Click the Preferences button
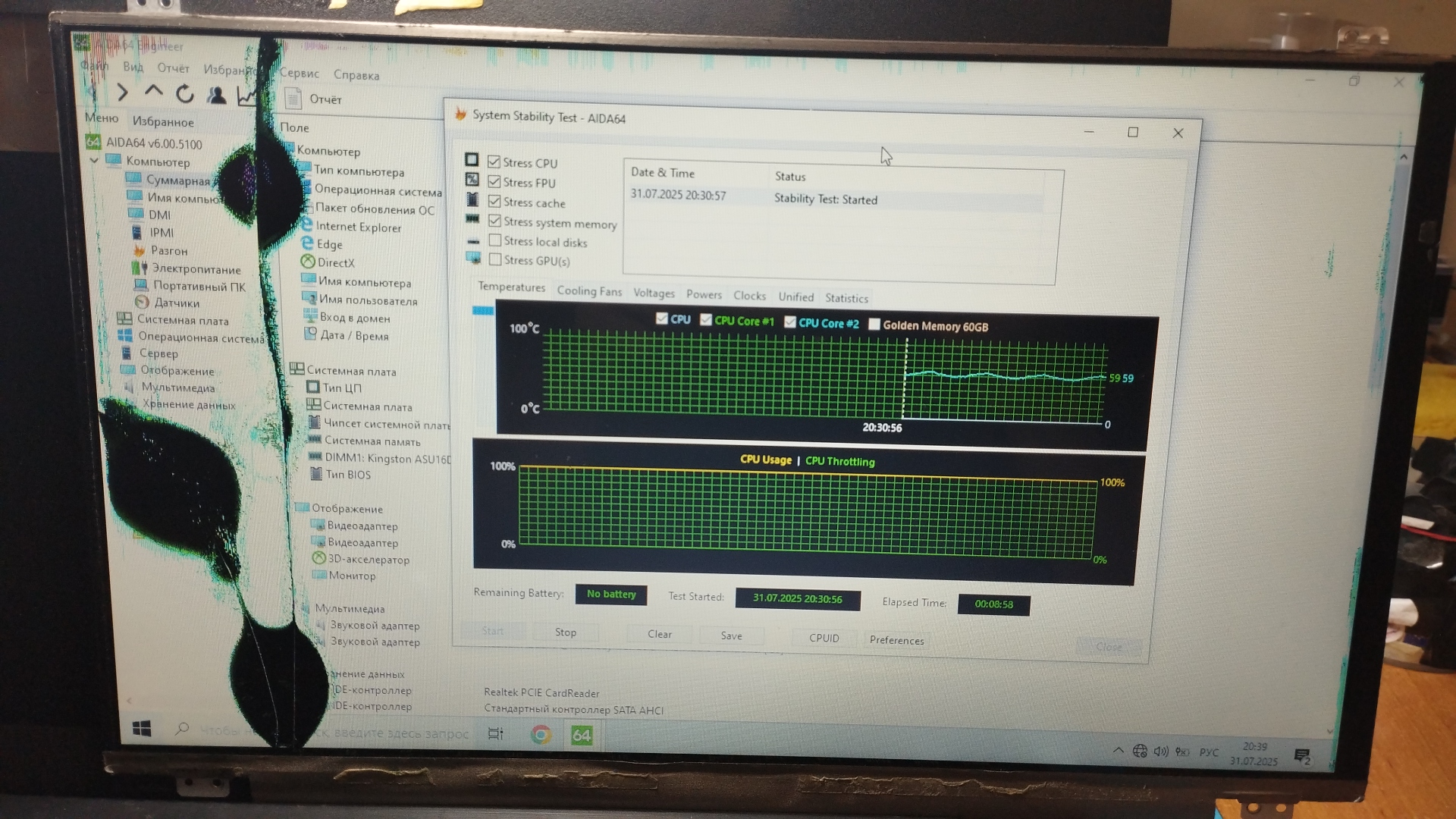The width and height of the screenshot is (1456, 819). pos(896,640)
